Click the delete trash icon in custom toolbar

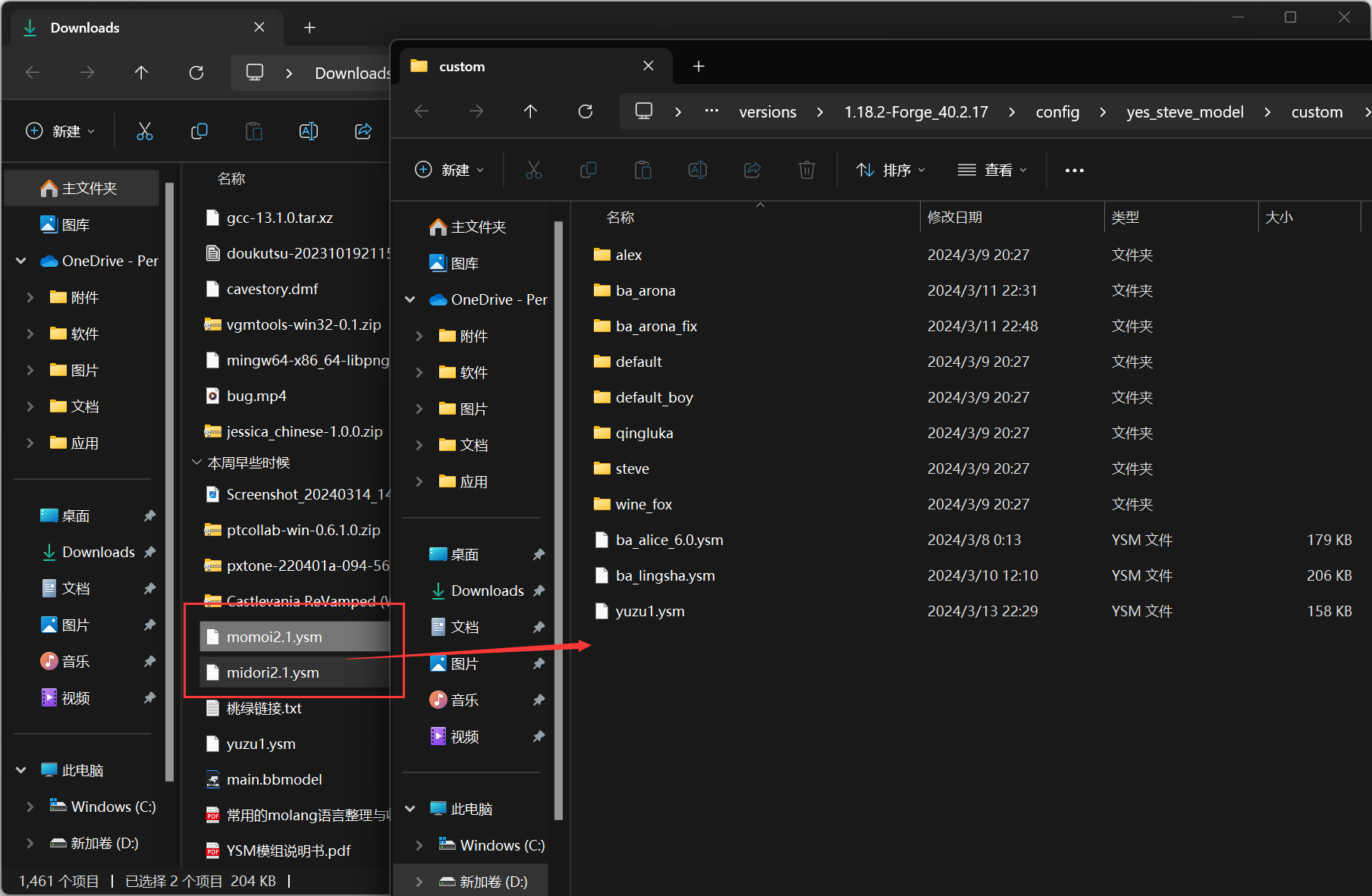point(806,171)
